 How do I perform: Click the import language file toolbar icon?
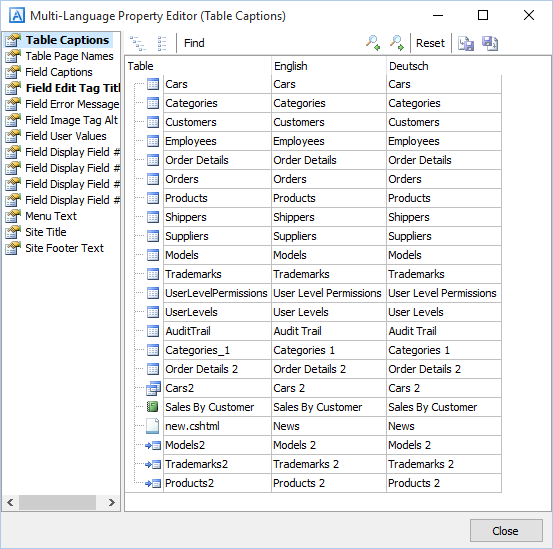(466, 43)
